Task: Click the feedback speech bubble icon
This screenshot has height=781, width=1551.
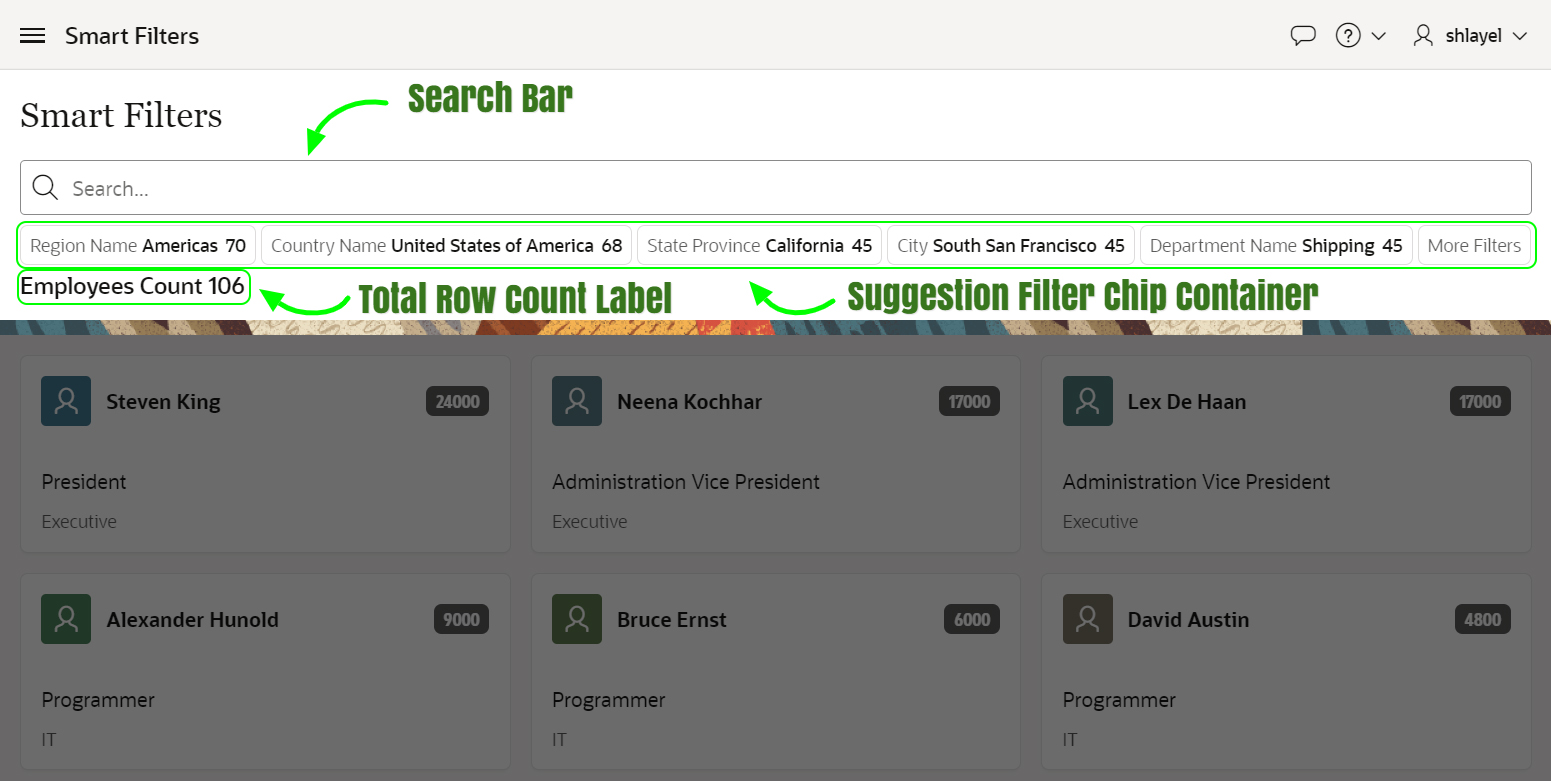Action: pos(1302,36)
